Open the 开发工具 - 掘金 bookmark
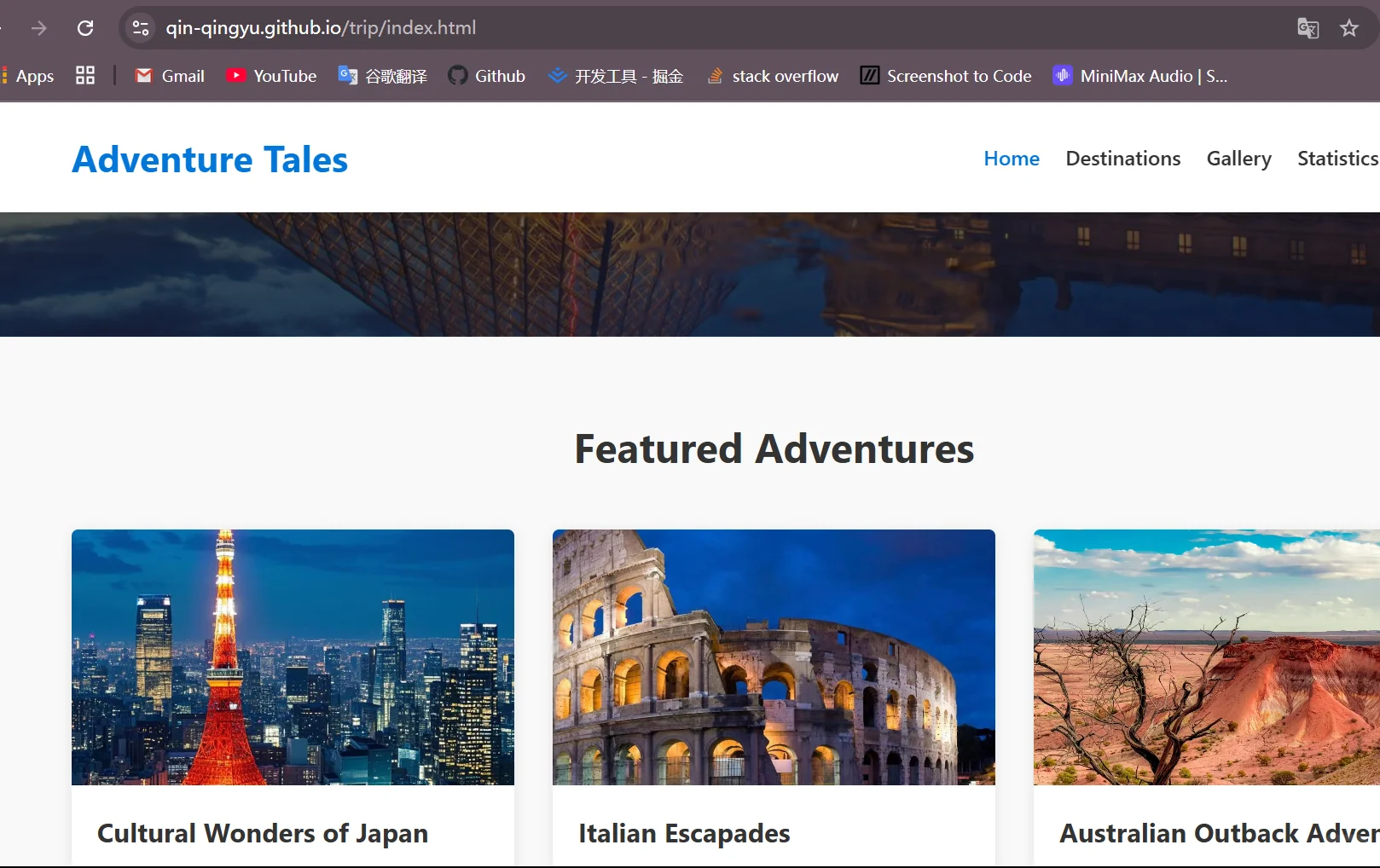1380x868 pixels. [x=615, y=76]
